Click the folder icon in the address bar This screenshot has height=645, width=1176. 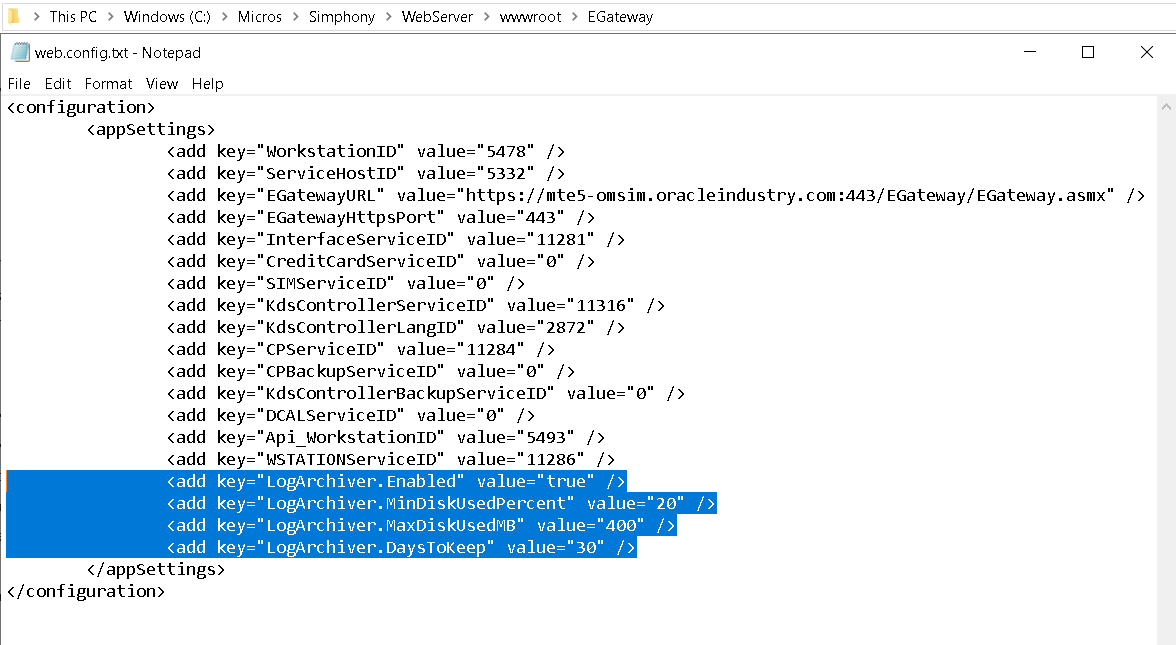[x=13, y=16]
